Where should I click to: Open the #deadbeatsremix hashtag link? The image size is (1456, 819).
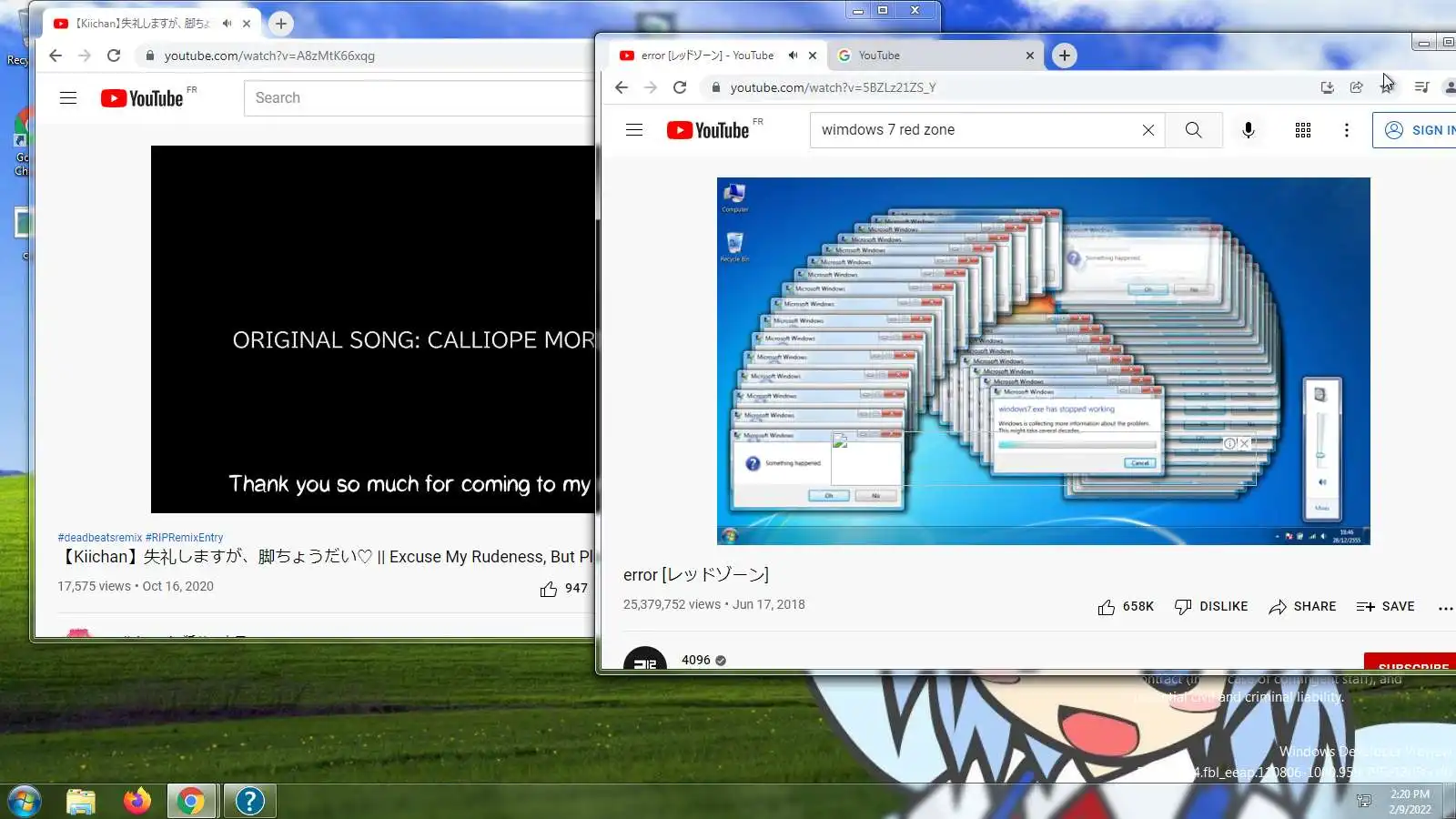(100, 538)
